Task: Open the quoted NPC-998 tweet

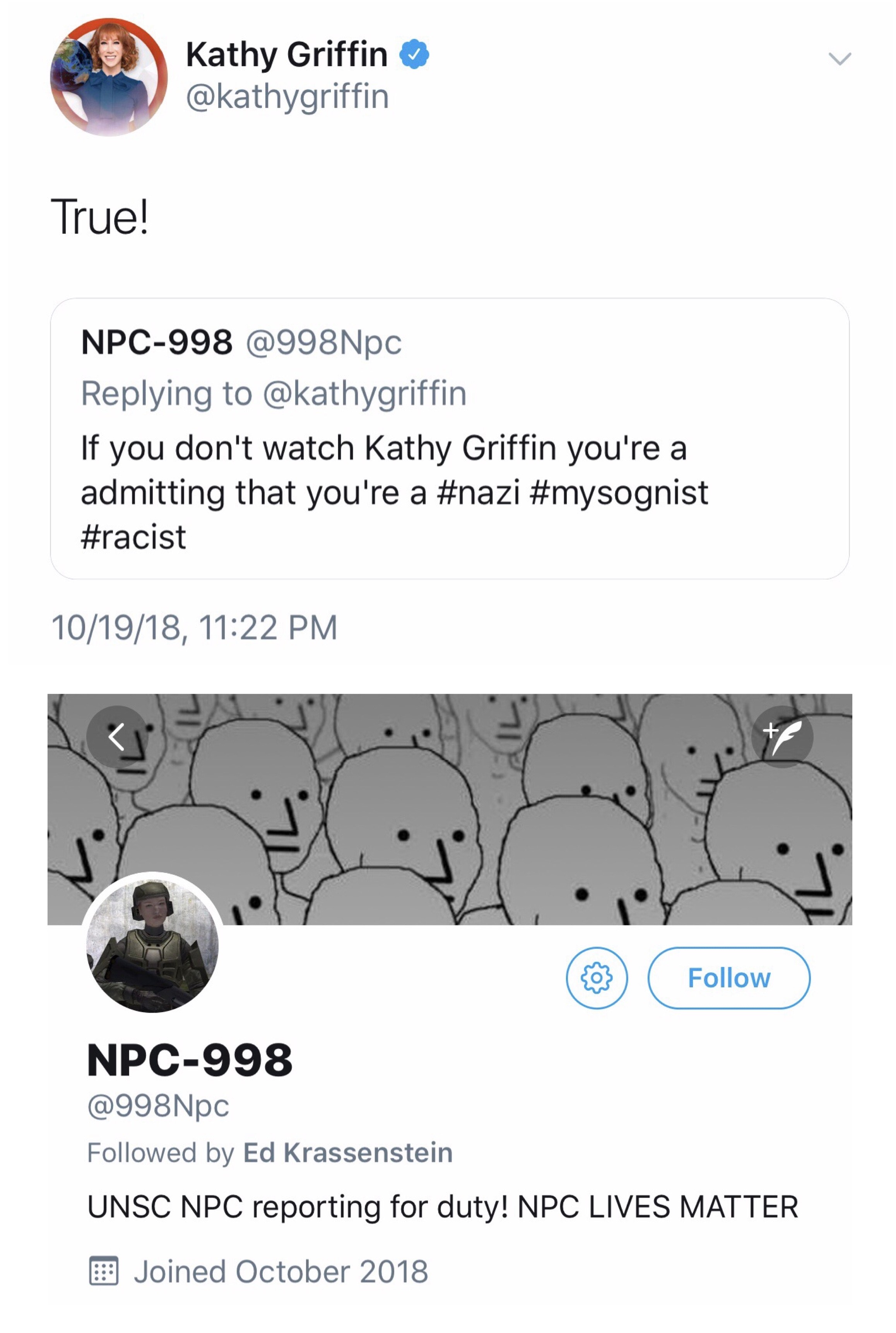Action: [450, 439]
